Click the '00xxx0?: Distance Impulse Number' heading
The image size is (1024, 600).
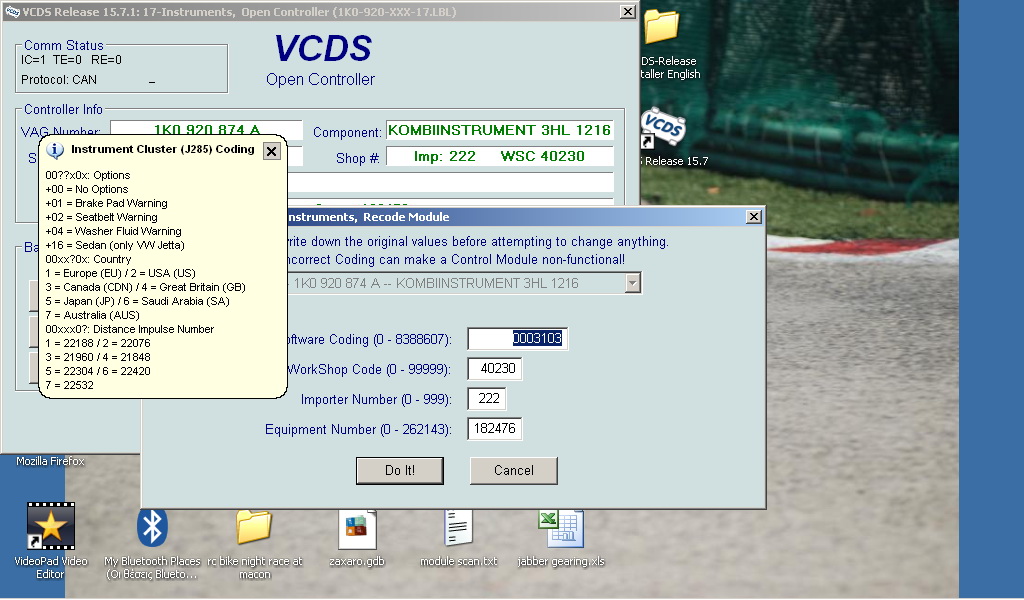(130, 329)
